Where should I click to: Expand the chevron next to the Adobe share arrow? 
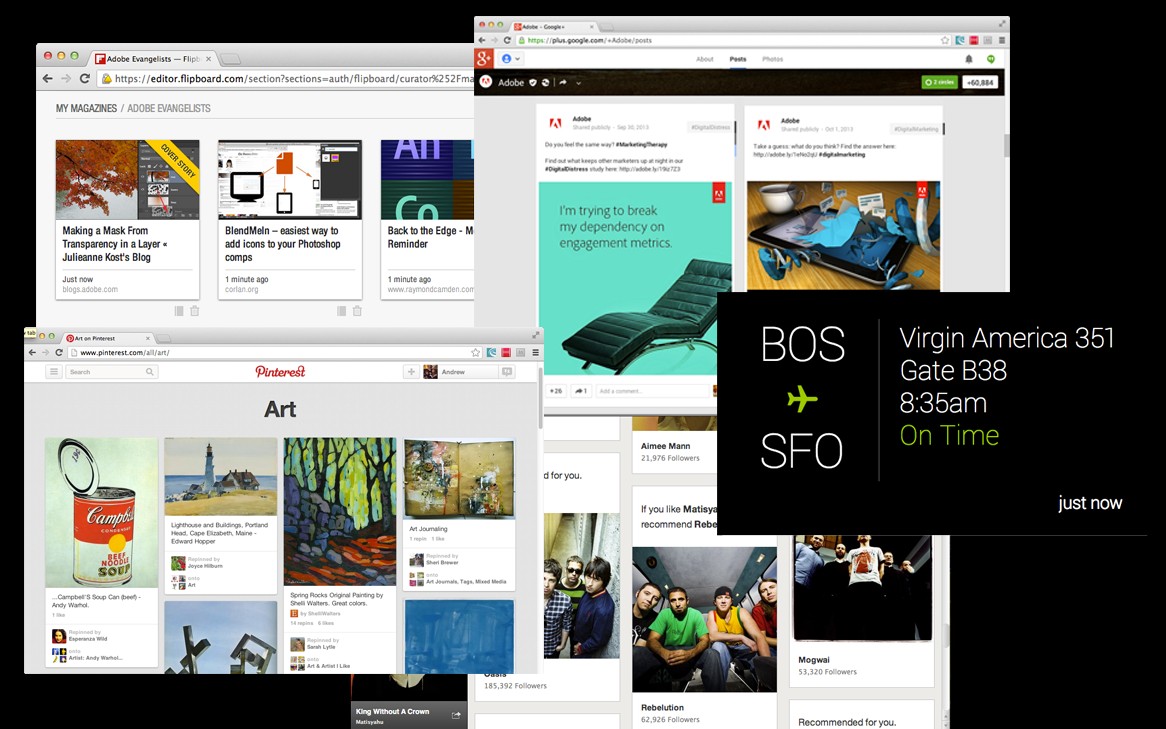point(578,82)
